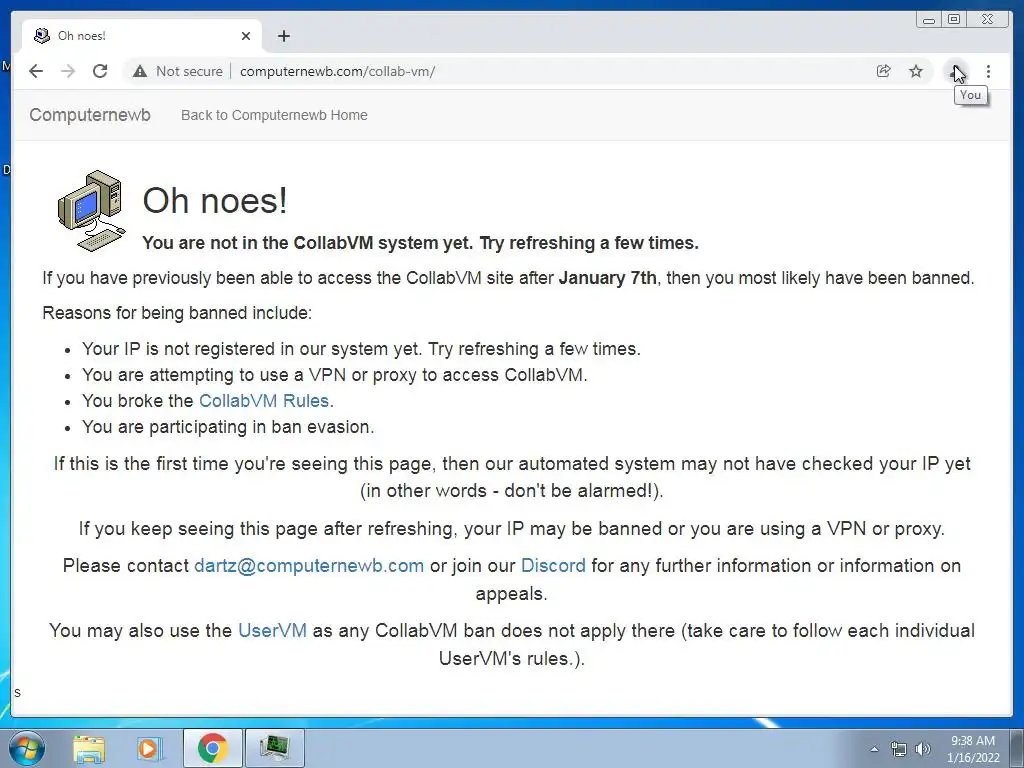
Task: Reload the current page
Action: coord(100,71)
